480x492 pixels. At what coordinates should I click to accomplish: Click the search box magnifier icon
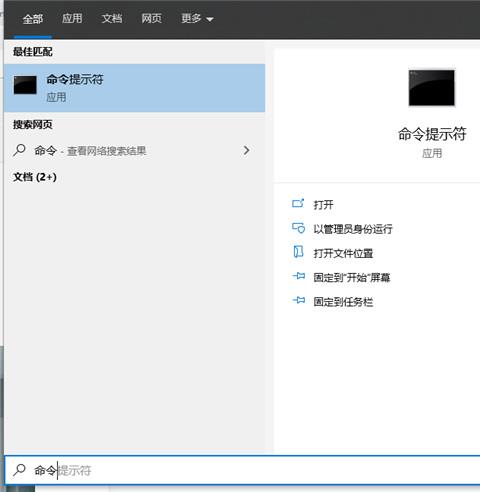coord(19,470)
